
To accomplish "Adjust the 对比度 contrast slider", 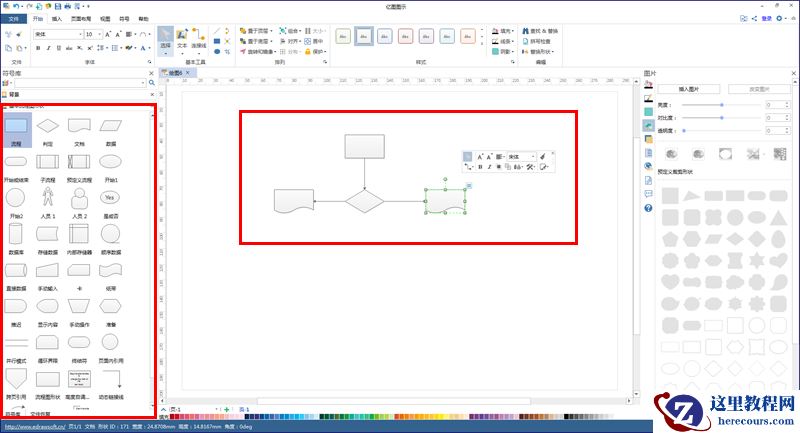I will pos(722,117).
